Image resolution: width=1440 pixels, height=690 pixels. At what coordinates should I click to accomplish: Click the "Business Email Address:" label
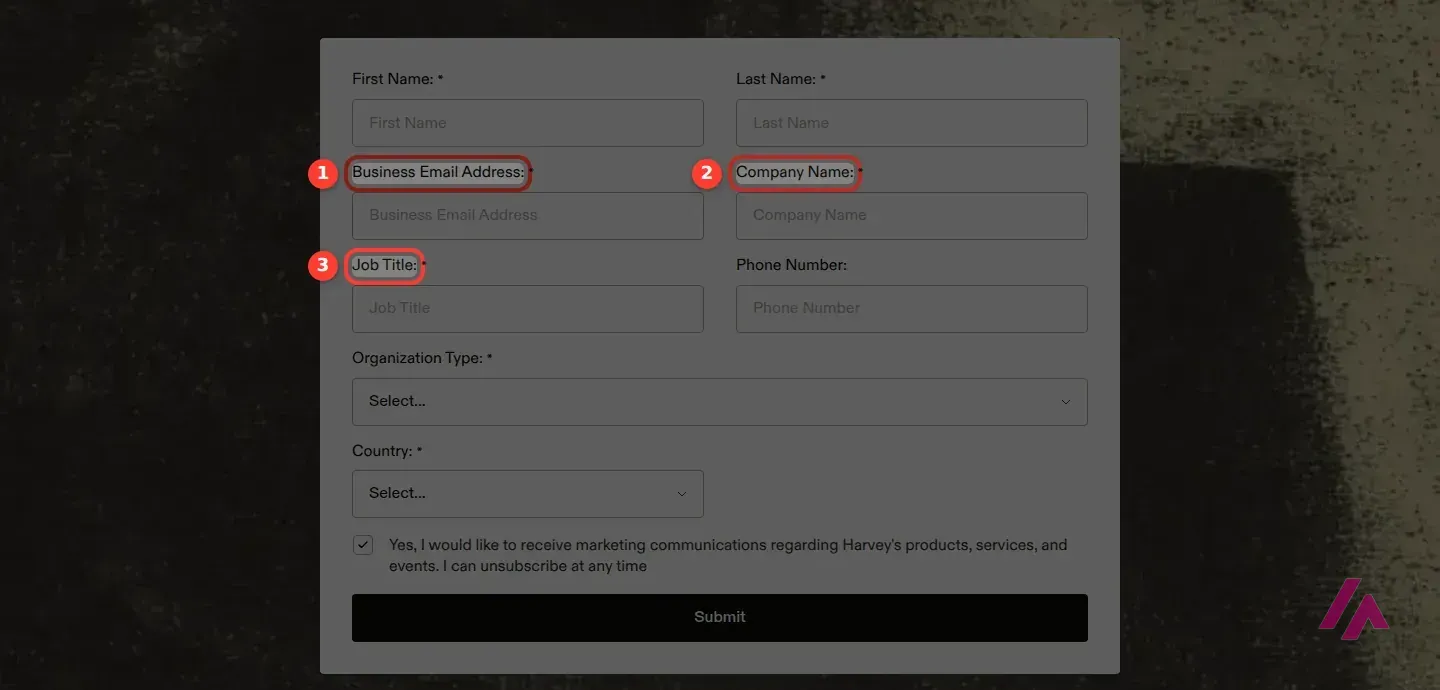[x=438, y=172]
